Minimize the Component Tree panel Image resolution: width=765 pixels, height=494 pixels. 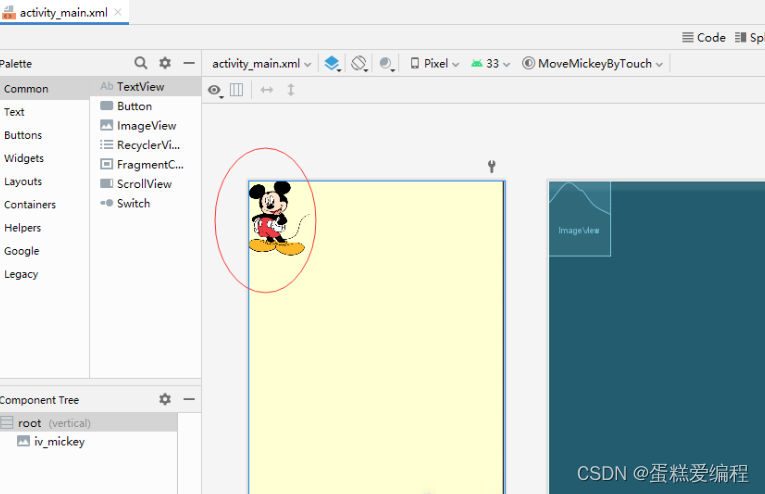[189, 399]
